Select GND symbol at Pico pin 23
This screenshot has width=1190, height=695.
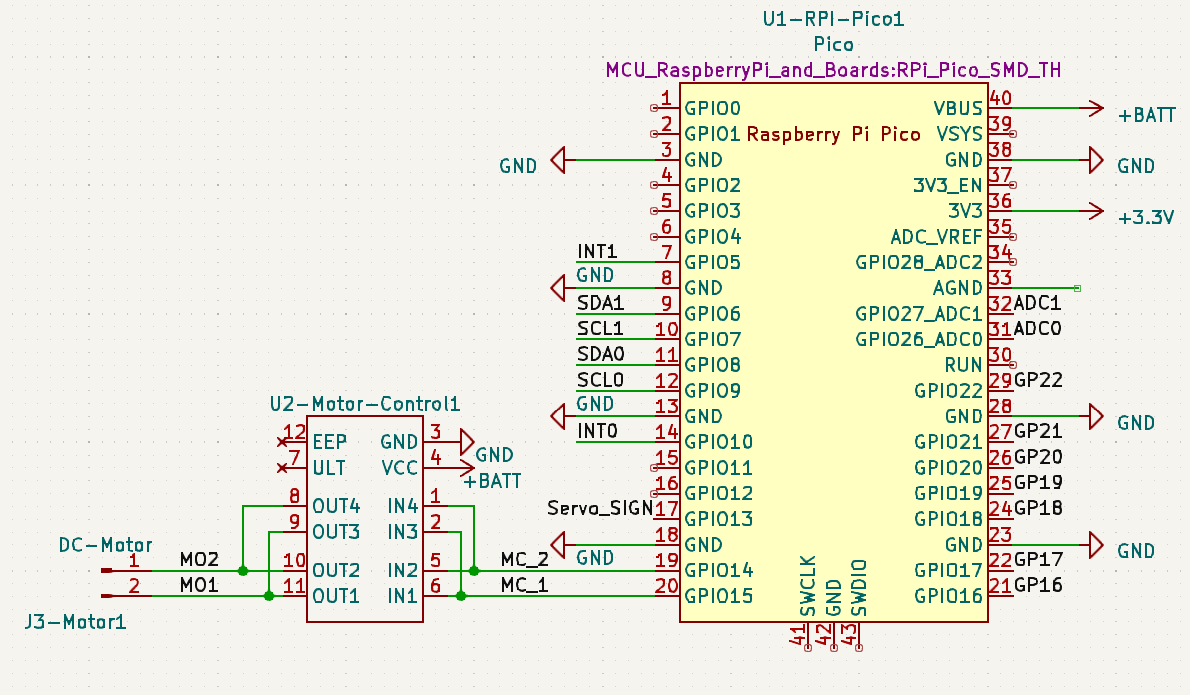pos(1096,544)
